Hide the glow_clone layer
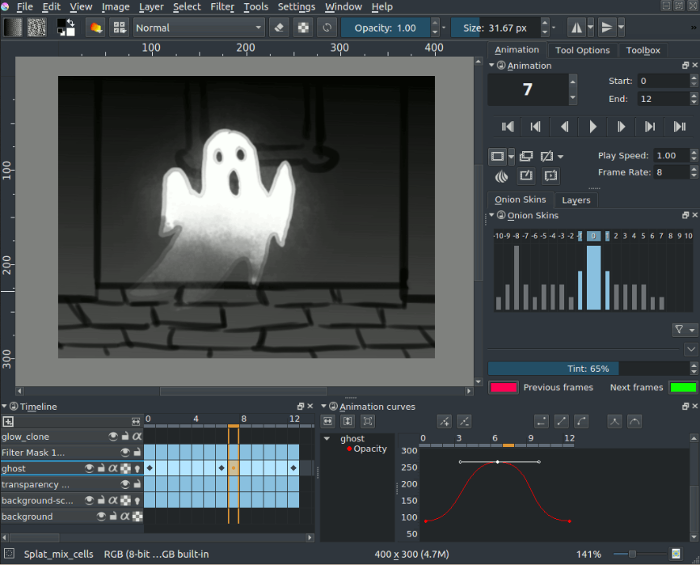The height and width of the screenshot is (565, 700). (113, 437)
